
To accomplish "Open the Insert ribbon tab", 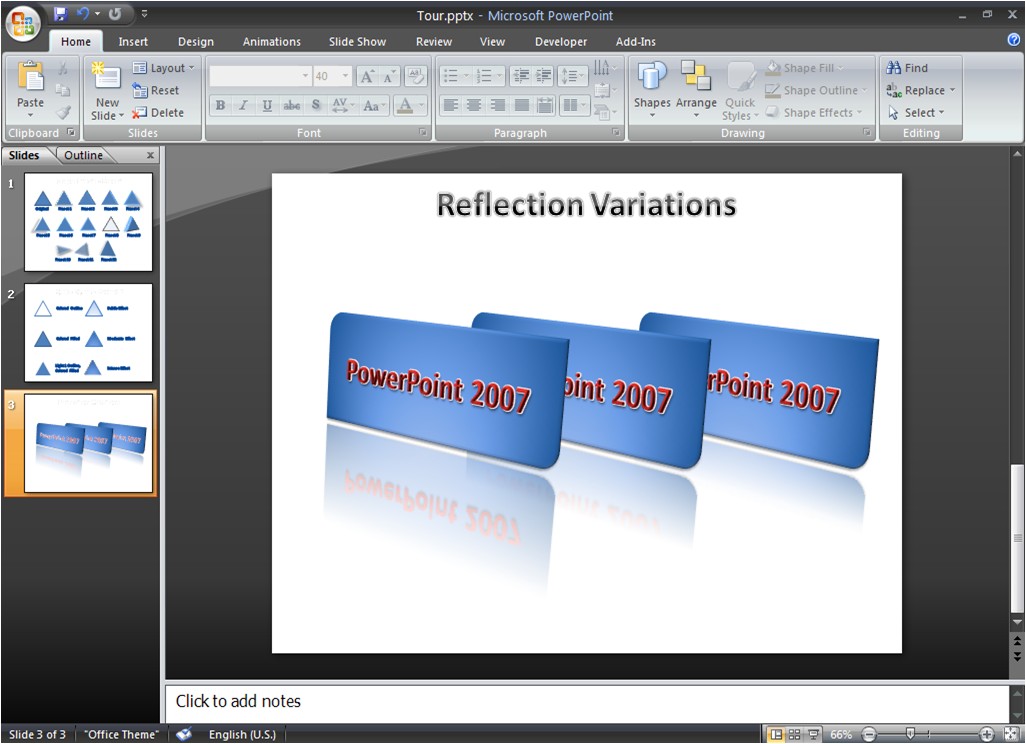I will (x=133, y=41).
